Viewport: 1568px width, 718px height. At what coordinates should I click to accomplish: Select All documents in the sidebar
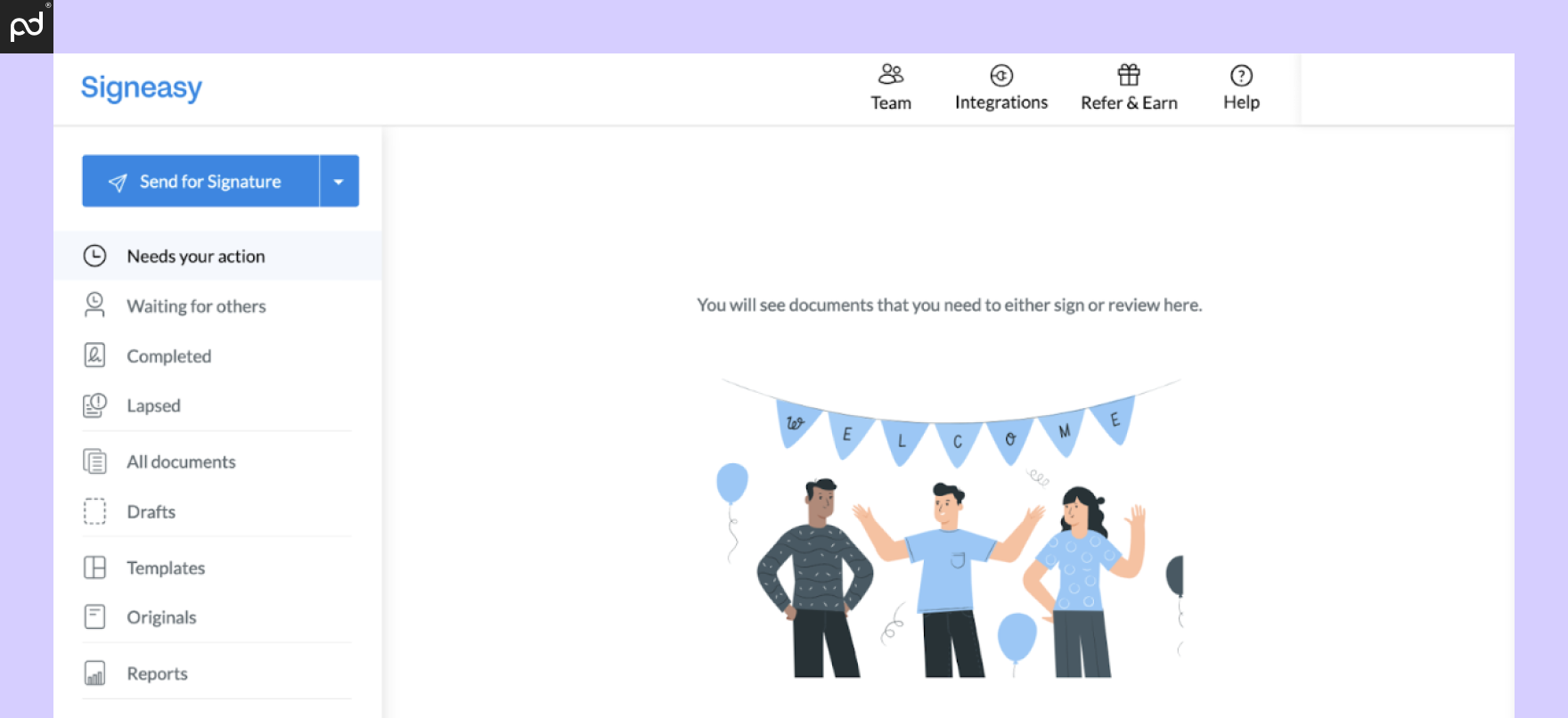click(x=181, y=461)
